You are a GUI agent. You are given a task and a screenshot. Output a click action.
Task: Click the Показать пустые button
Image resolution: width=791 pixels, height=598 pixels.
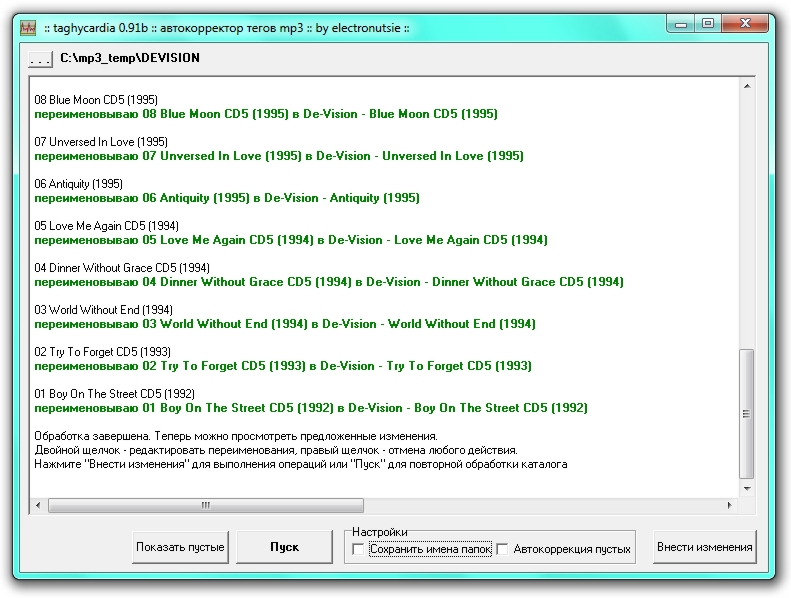180,547
